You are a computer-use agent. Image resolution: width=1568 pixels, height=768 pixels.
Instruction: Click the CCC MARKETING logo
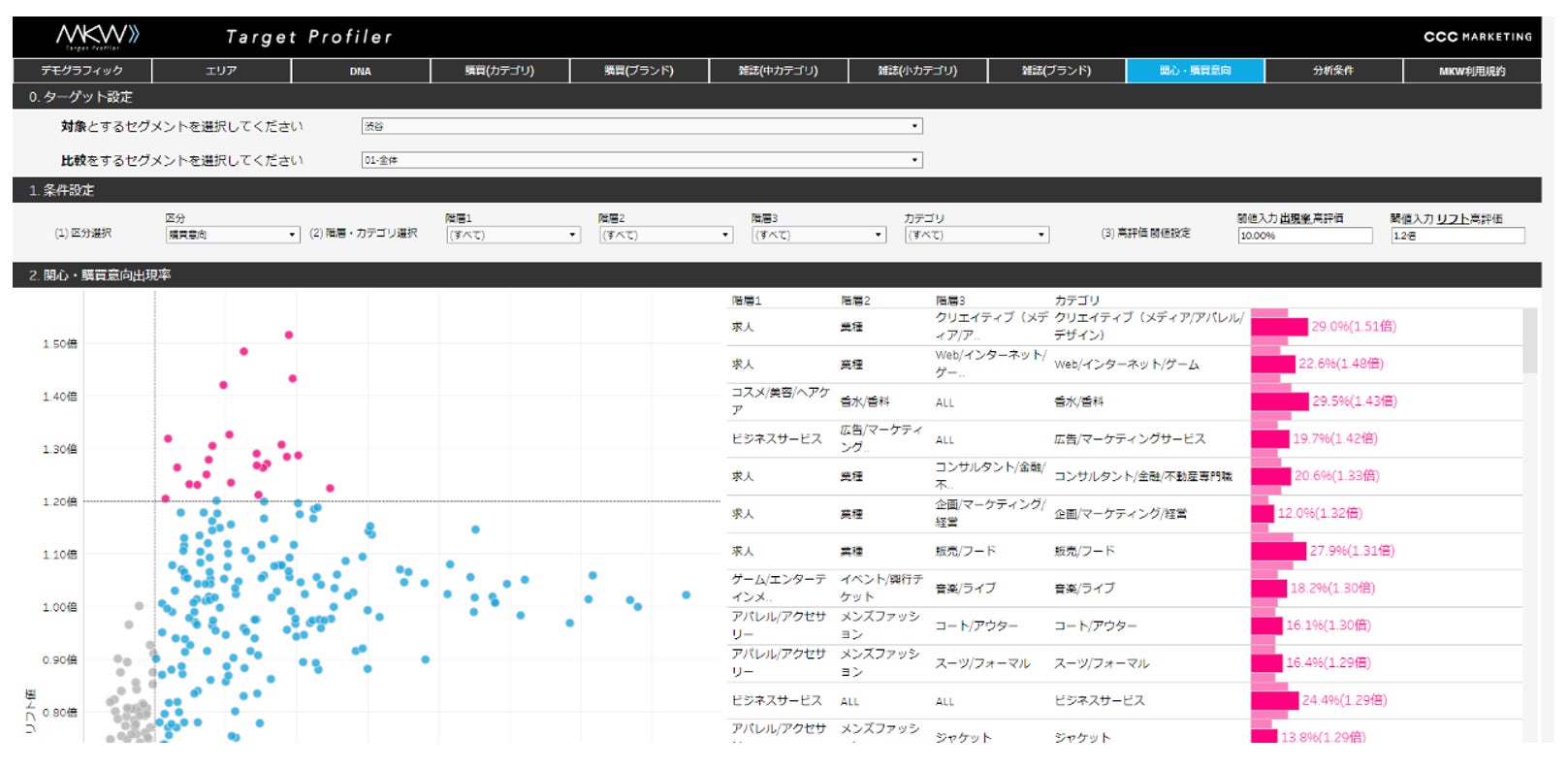pyautogui.click(x=1477, y=37)
